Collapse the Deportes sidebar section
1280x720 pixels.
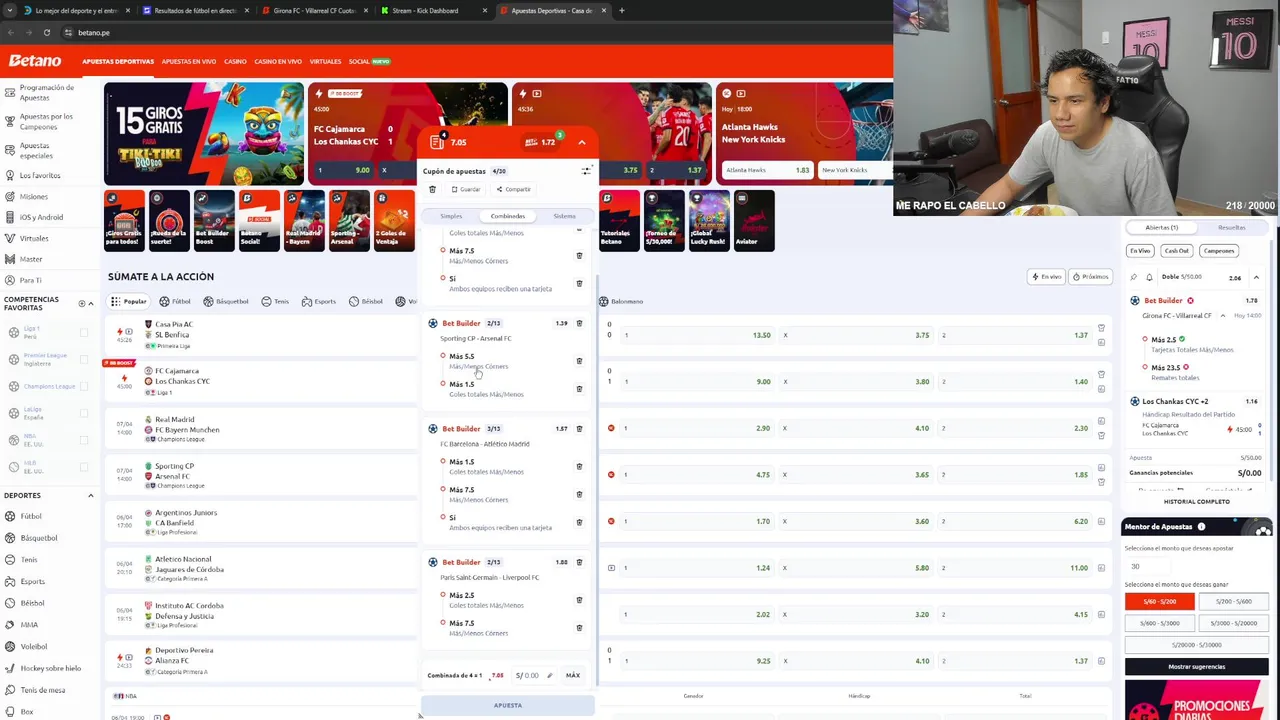[x=90, y=495]
